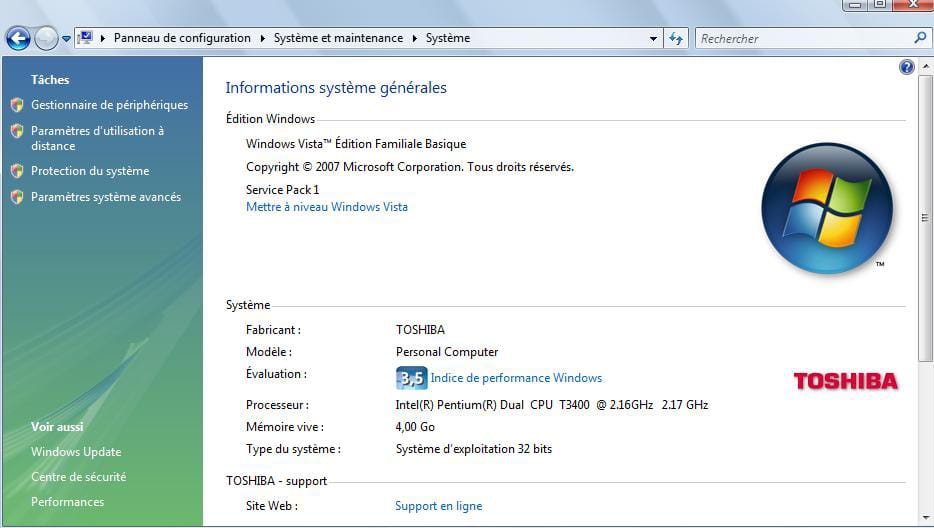Open Help via the blue question icon
Viewport: 934px width, 528px height.
907,67
